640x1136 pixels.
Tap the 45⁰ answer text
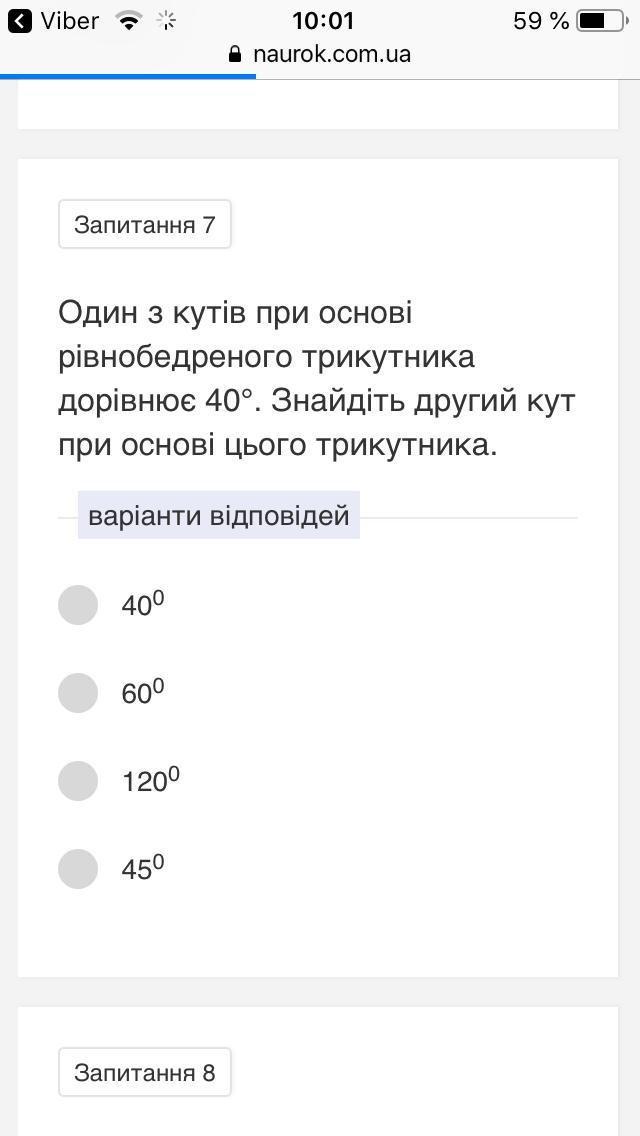[143, 869]
